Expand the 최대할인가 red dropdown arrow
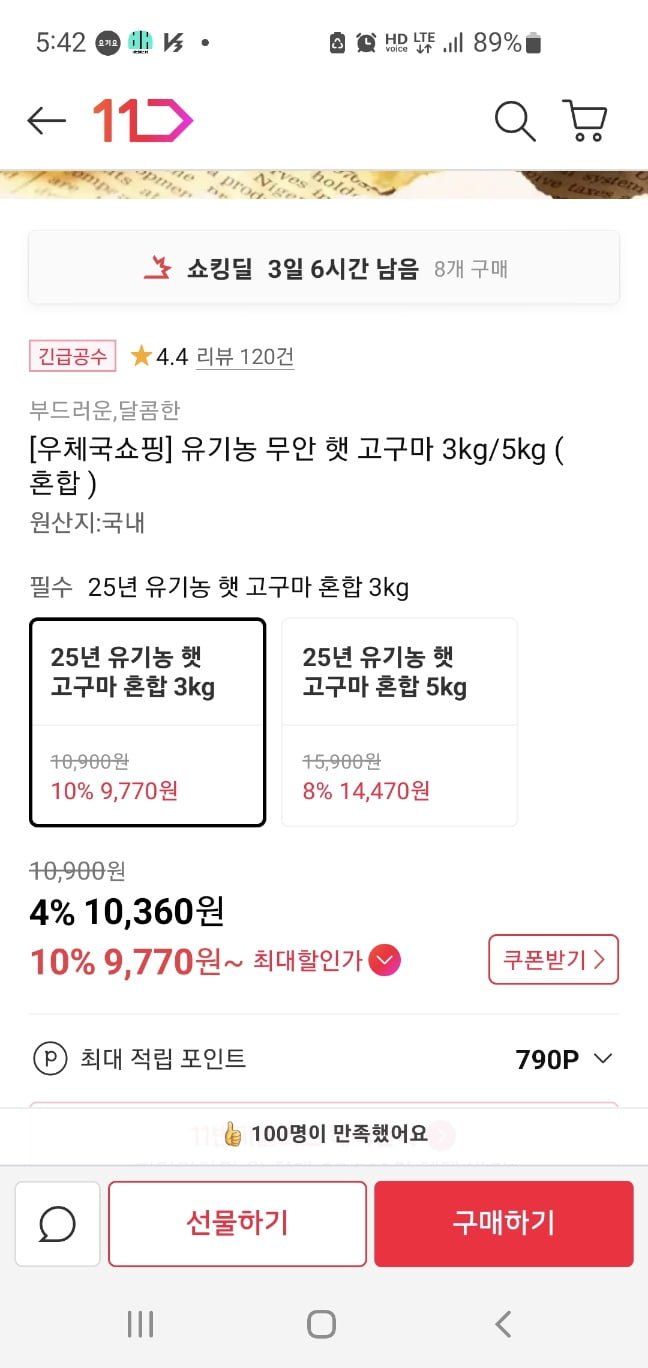 (385, 961)
